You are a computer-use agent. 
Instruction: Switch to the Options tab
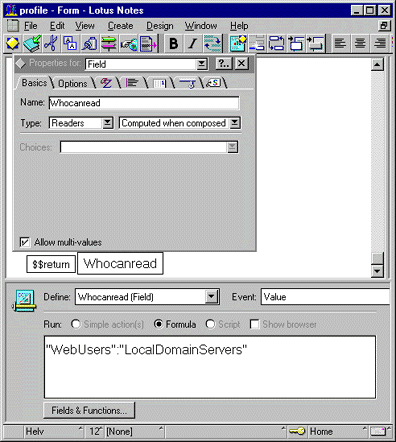pyautogui.click(x=73, y=83)
